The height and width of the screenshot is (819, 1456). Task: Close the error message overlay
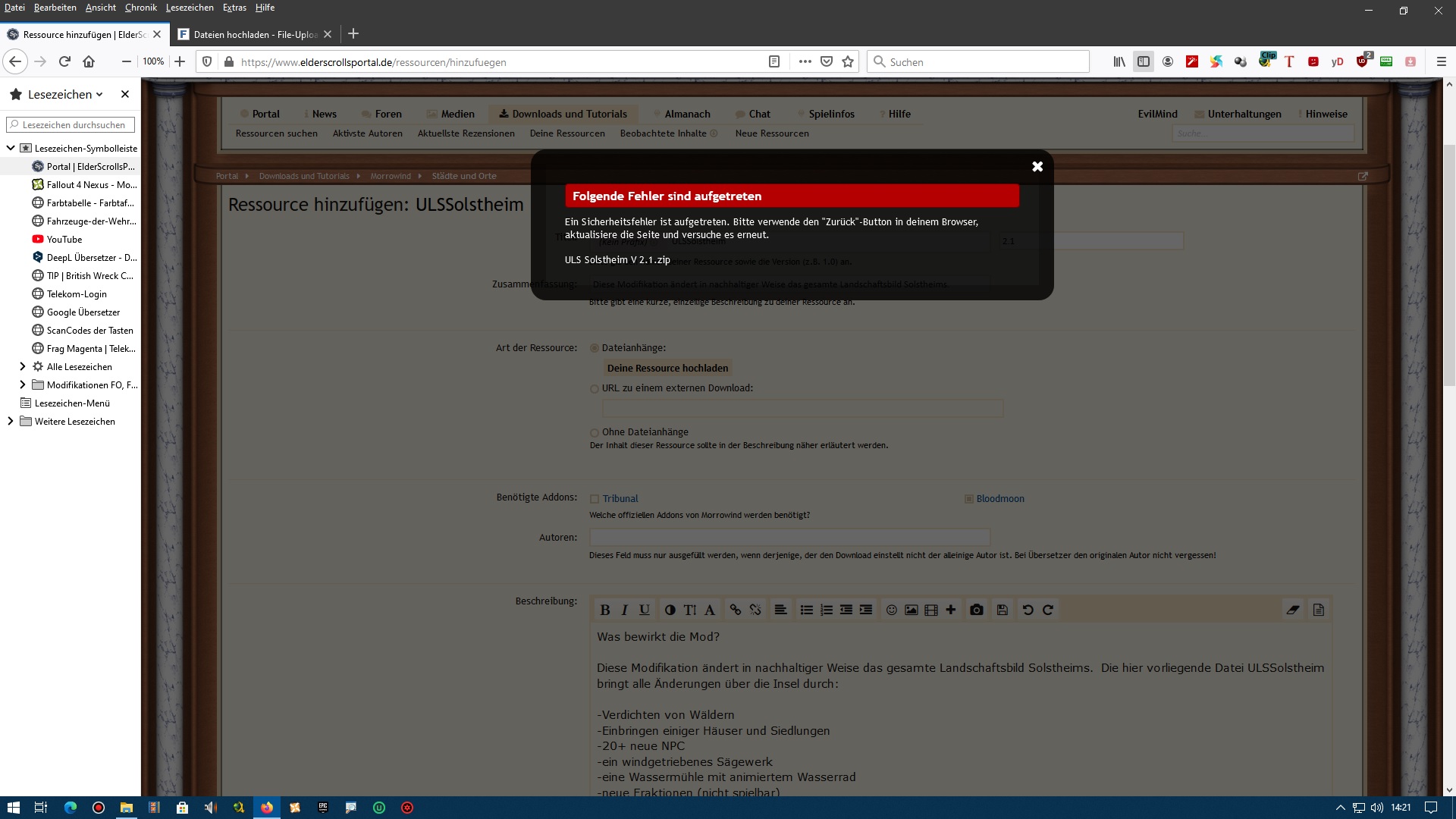click(1037, 166)
